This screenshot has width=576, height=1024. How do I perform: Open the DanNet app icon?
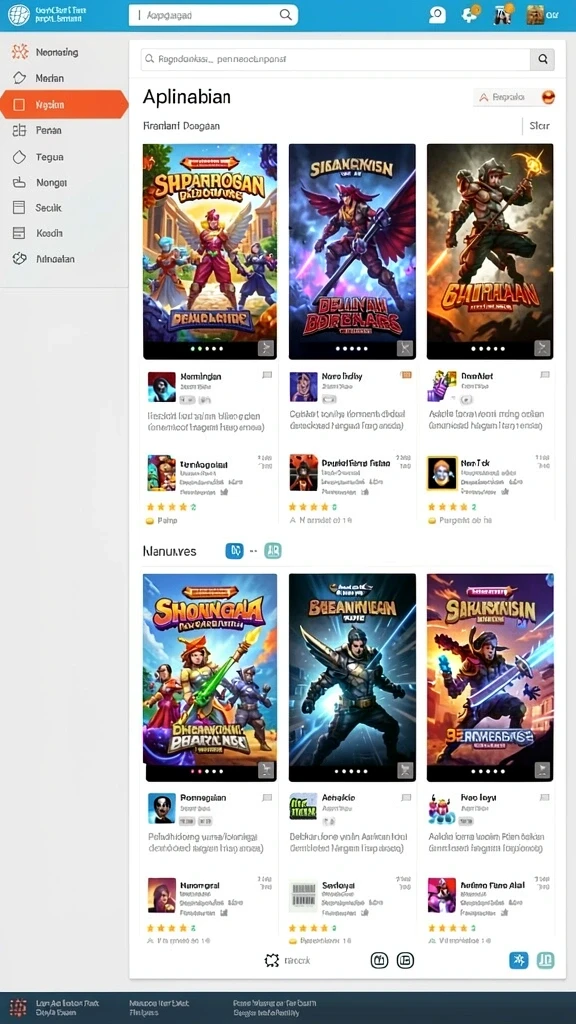coord(441,387)
